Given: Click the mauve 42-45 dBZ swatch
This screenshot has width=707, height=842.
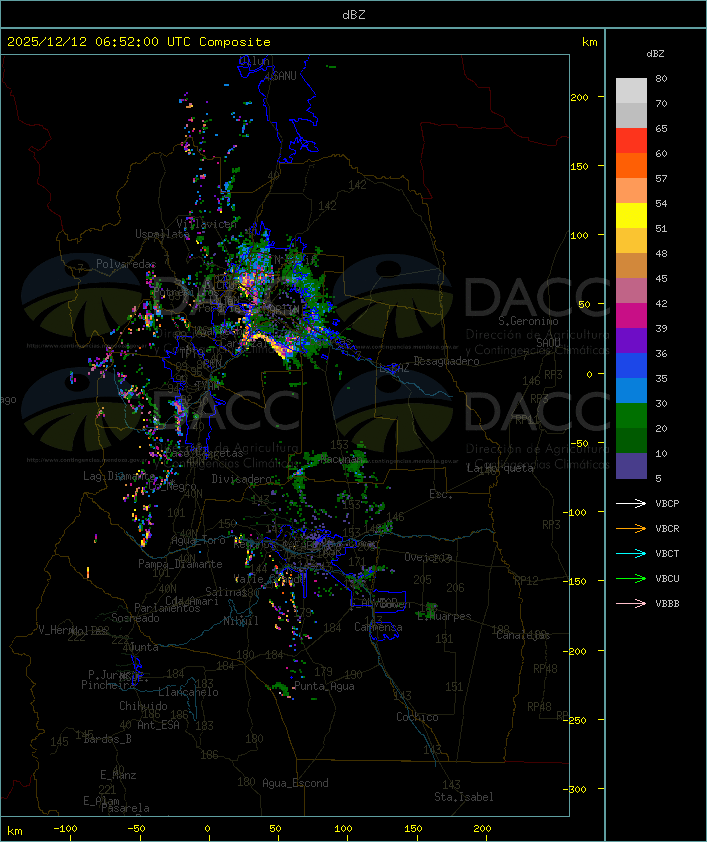Looking at the screenshot, I should click(631, 291).
